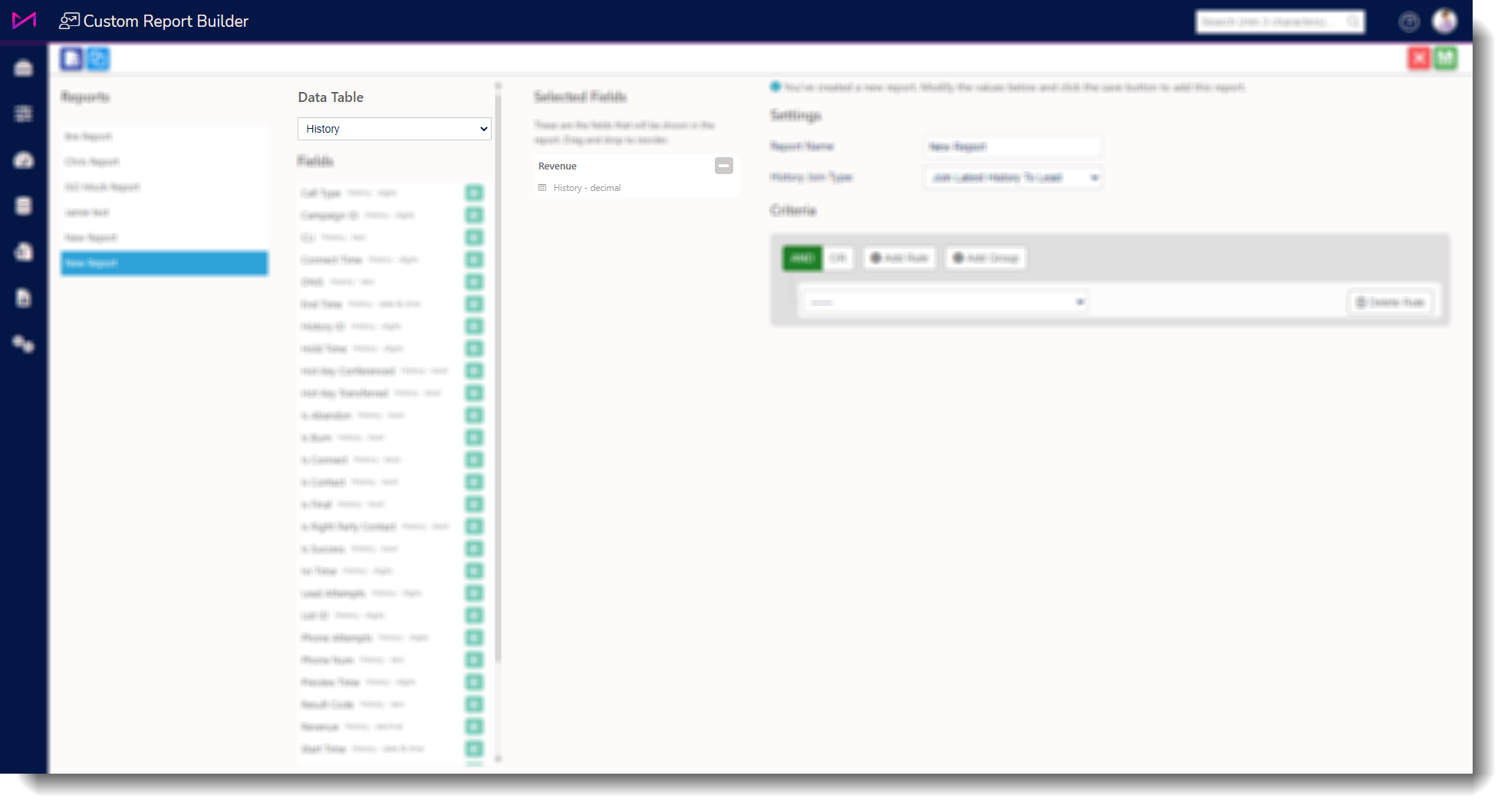Open the criteria rule field dropdown
This screenshot has height=812, width=1511.
point(945,302)
